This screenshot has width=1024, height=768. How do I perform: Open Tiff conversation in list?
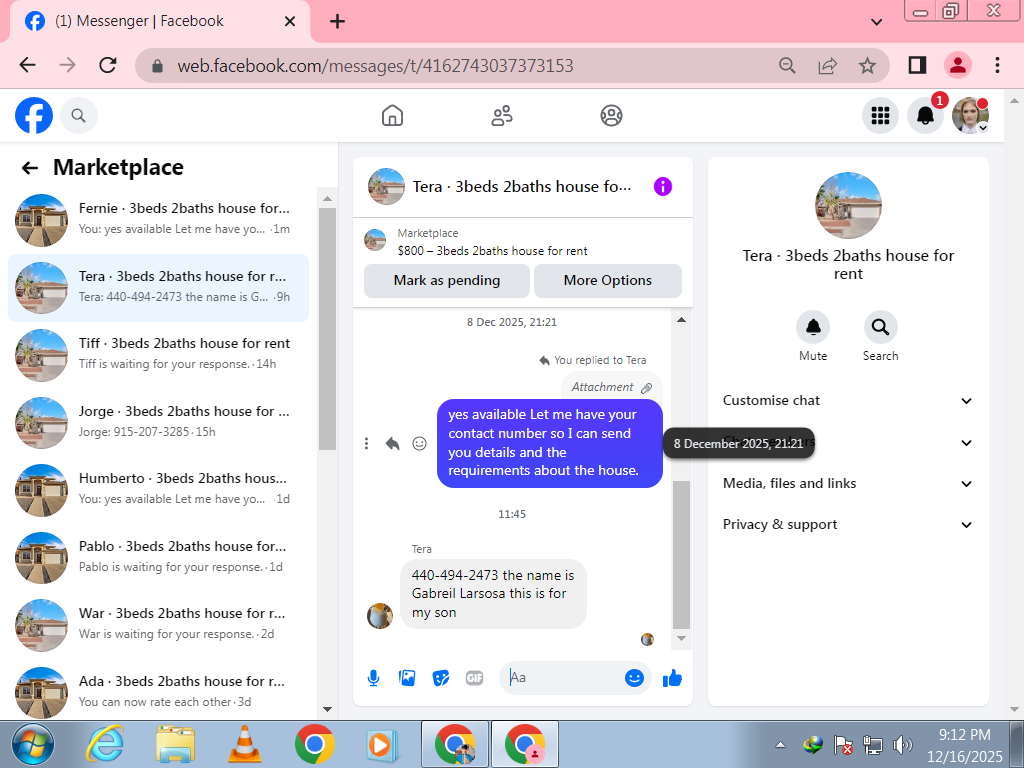(x=158, y=355)
